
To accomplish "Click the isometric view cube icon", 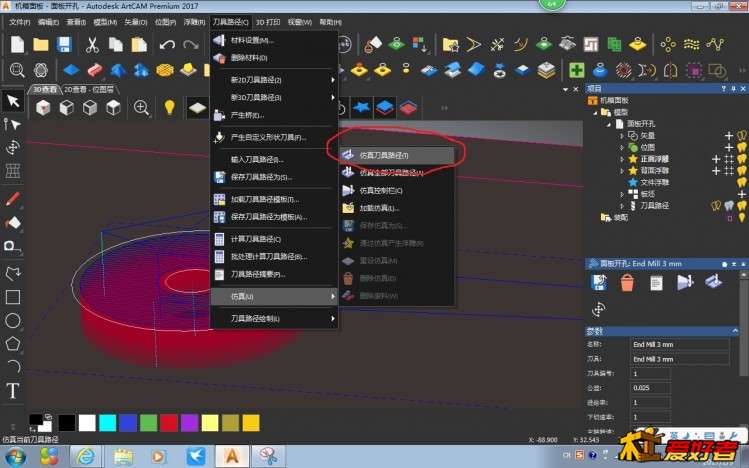I will pos(43,107).
